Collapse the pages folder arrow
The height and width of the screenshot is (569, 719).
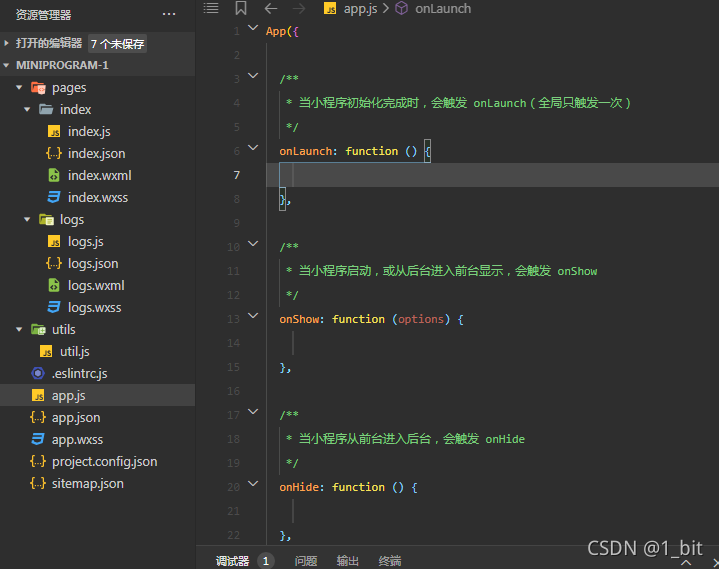click(x=19, y=87)
